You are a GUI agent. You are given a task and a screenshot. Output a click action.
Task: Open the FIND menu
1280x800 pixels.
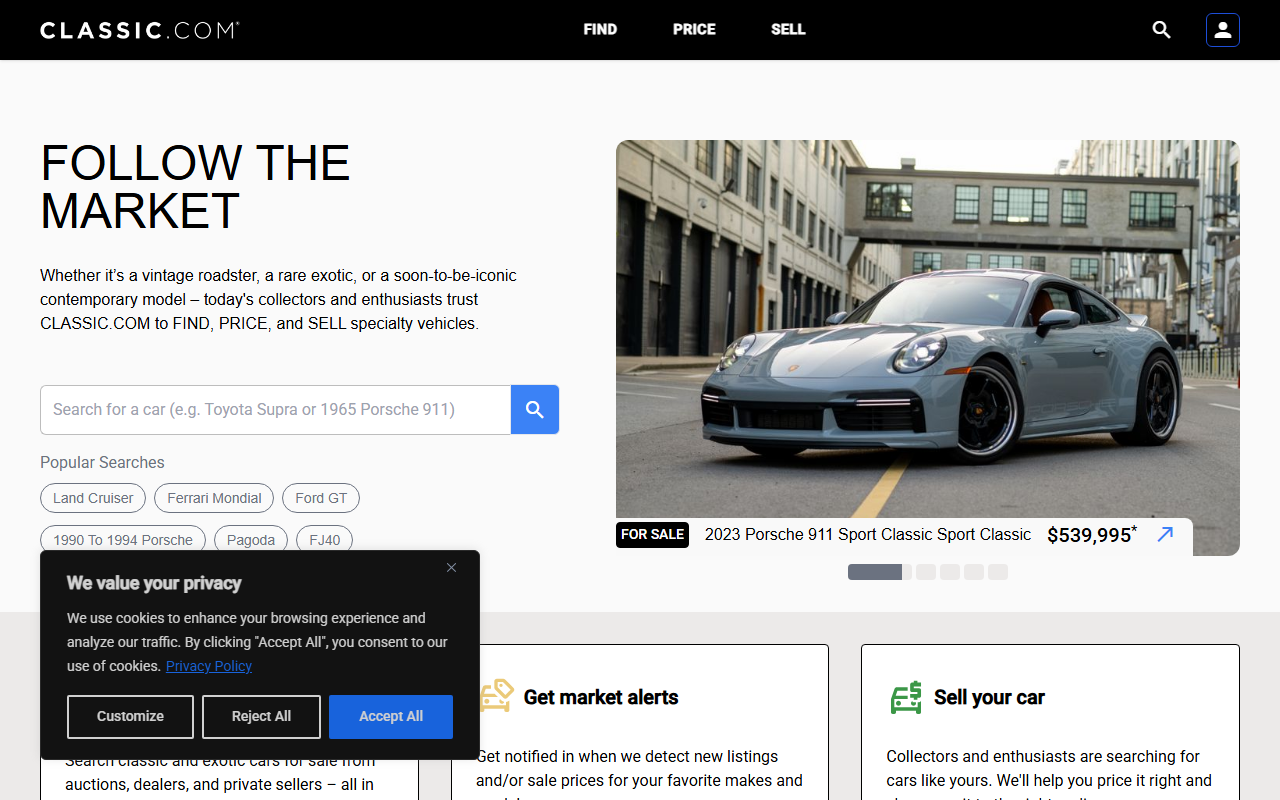[600, 30]
